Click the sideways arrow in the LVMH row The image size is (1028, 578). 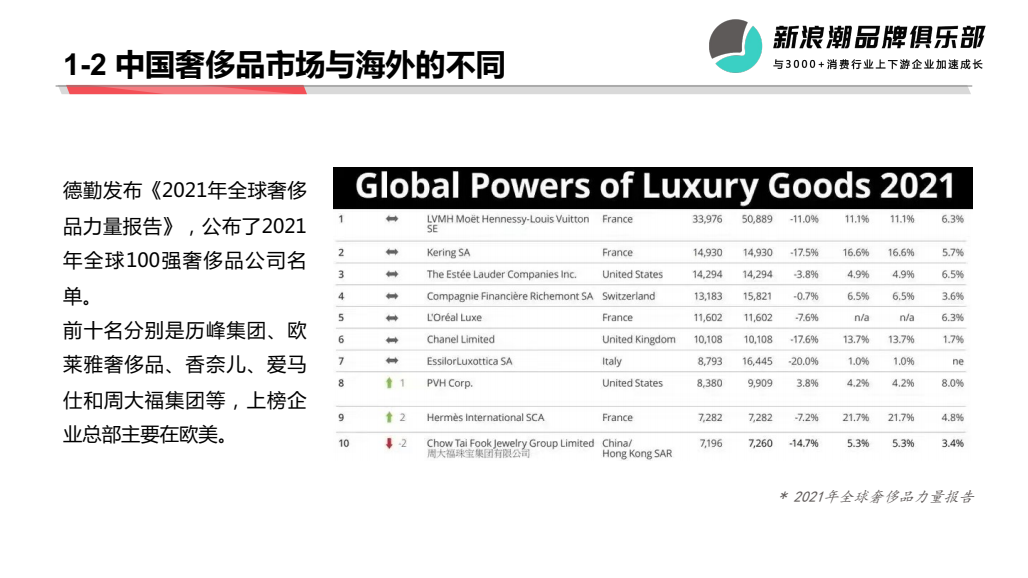[392, 219]
